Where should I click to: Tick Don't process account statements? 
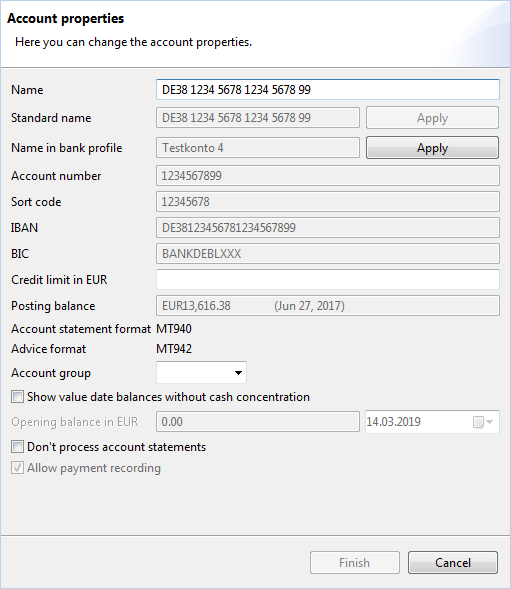[x=17, y=447]
